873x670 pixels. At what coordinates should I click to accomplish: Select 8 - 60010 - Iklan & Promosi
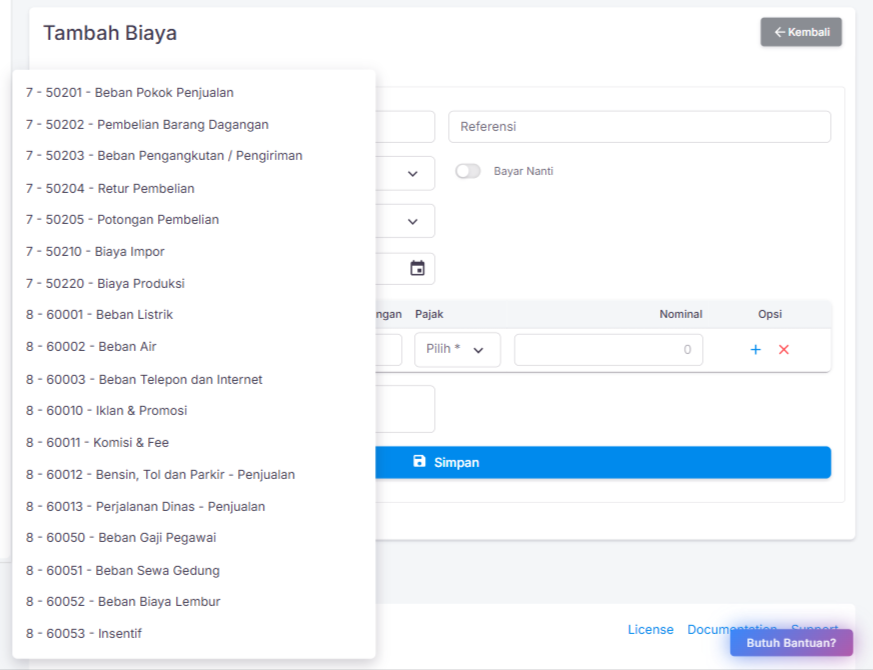[x=107, y=411]
